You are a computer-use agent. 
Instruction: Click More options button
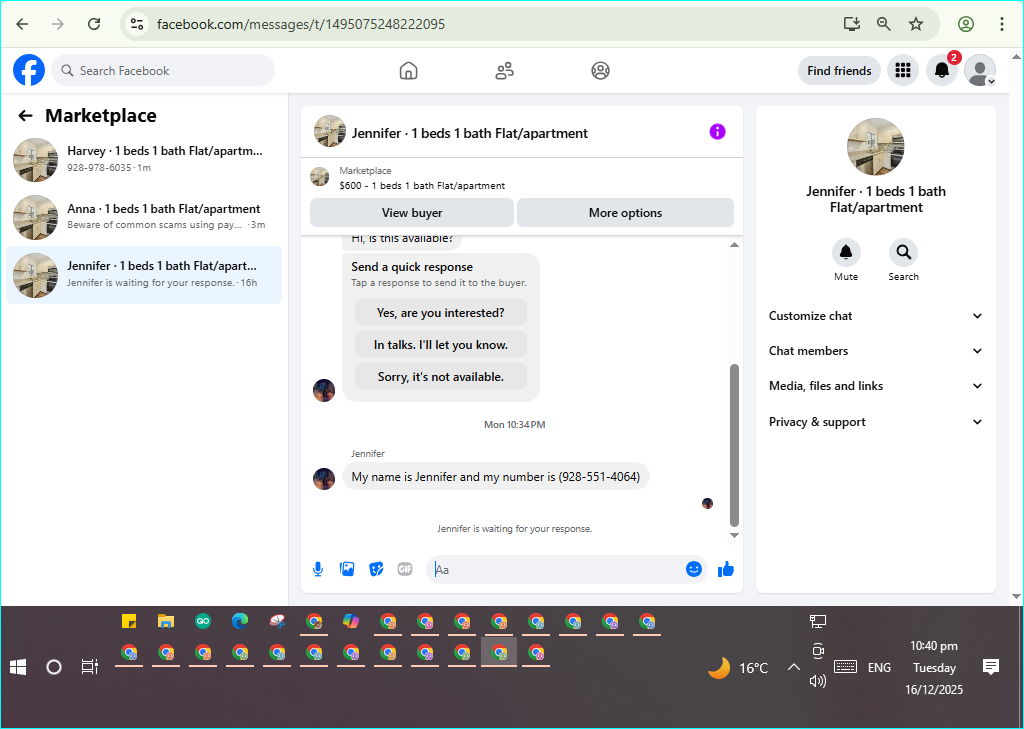click(x=625, y=213)
